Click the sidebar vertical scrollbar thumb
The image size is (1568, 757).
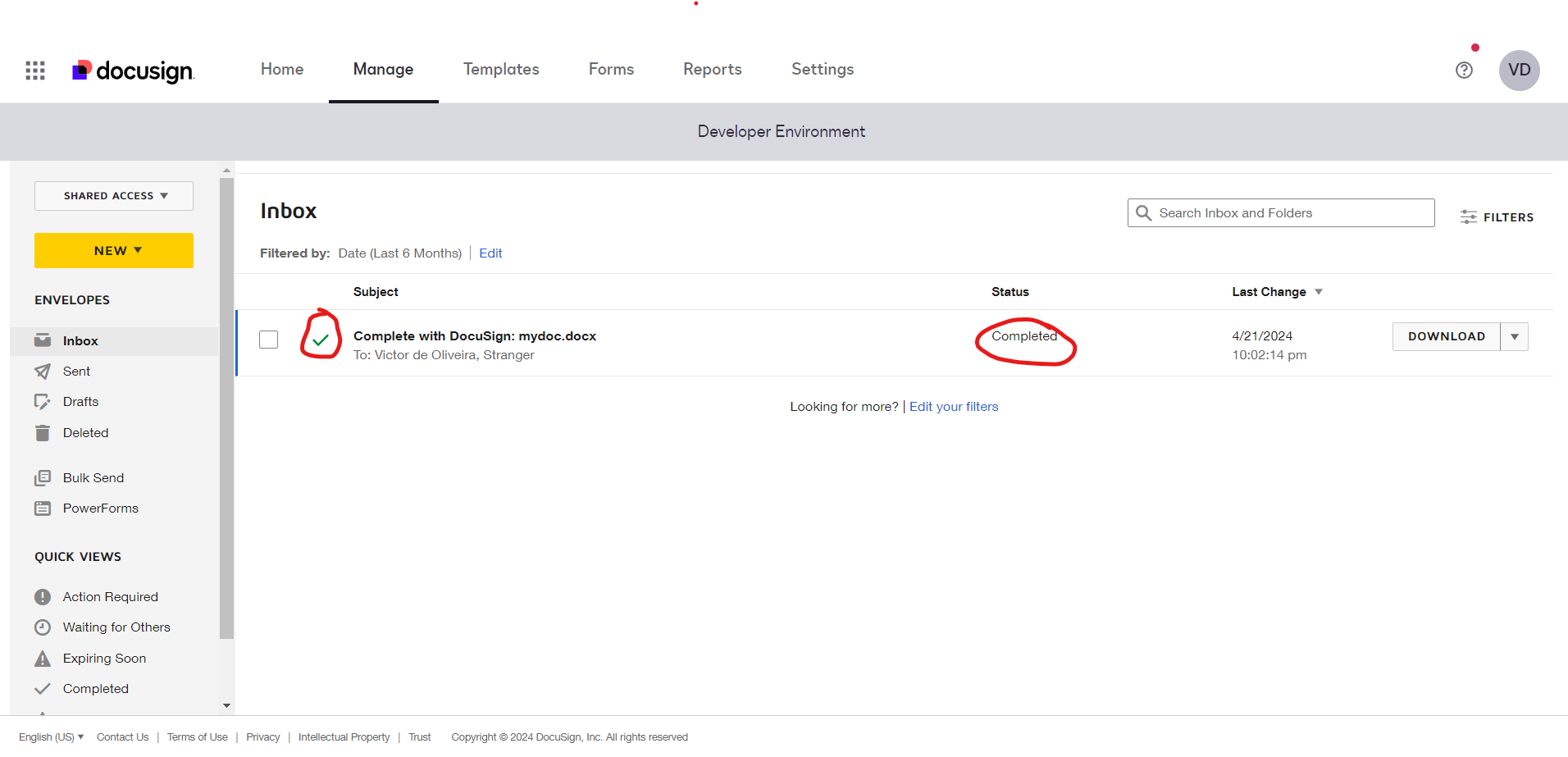(x=226, y=408)
